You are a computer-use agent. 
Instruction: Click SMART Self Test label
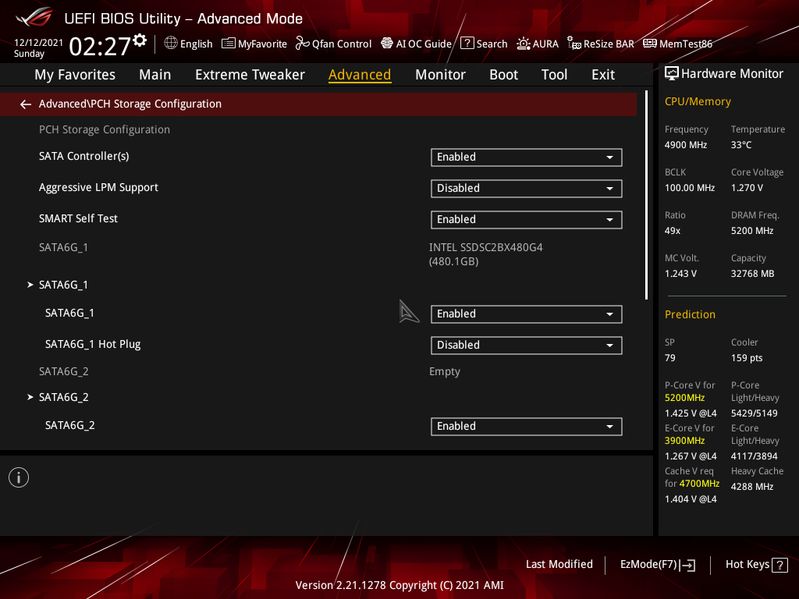tap(78, 219)
